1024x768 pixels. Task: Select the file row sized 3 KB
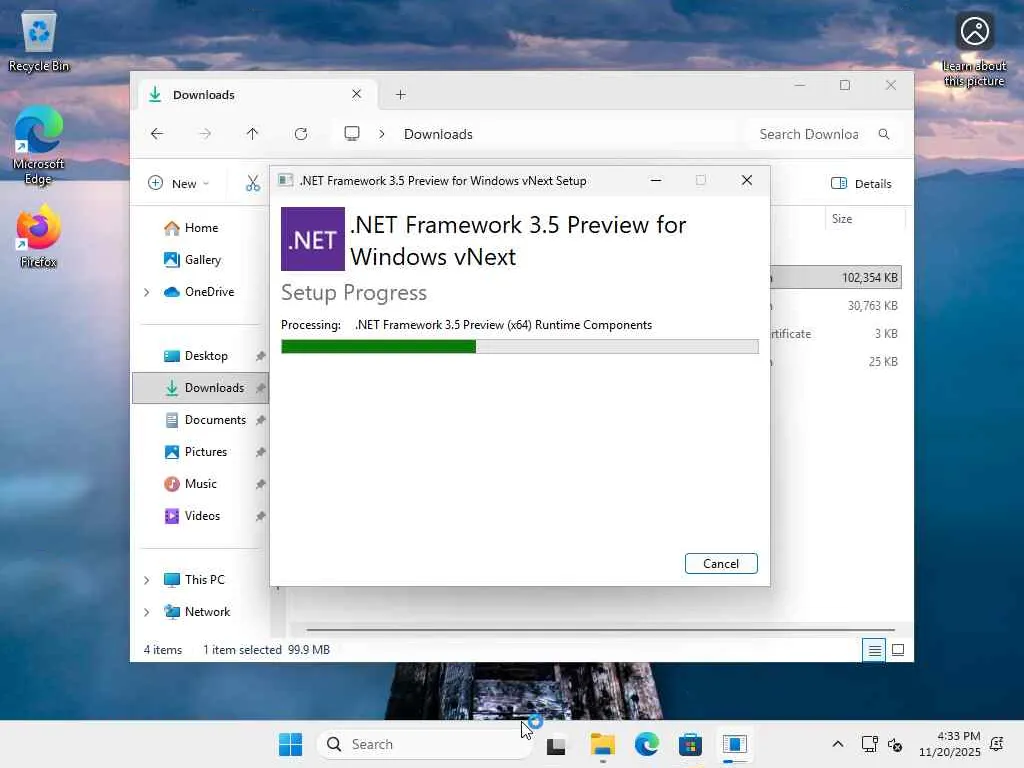click(836, 334)
